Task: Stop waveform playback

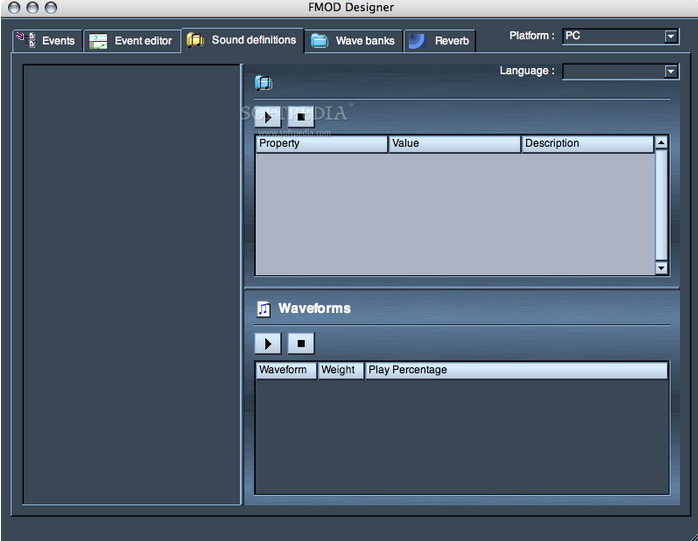Action: coord(301,343)
